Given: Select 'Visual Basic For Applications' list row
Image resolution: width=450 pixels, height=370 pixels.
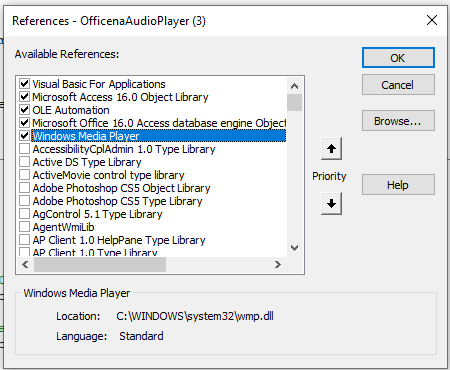Looking at the screenshot, I should pyautogui.click(x=99, y=84).
